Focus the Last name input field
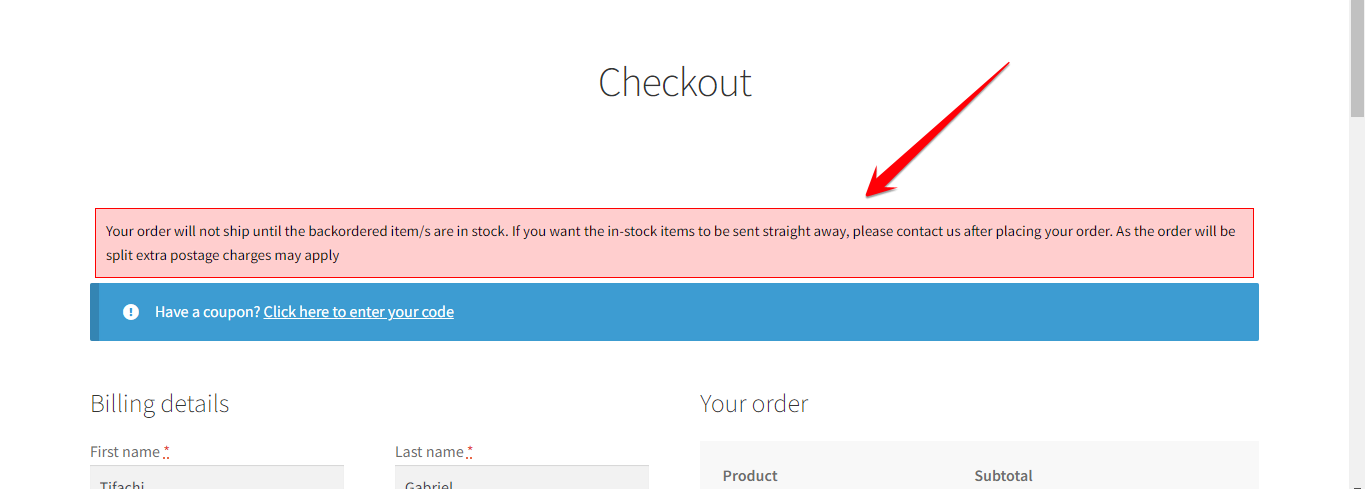The width and height of the screenshot is (1365, 489). tap(522, 477)
